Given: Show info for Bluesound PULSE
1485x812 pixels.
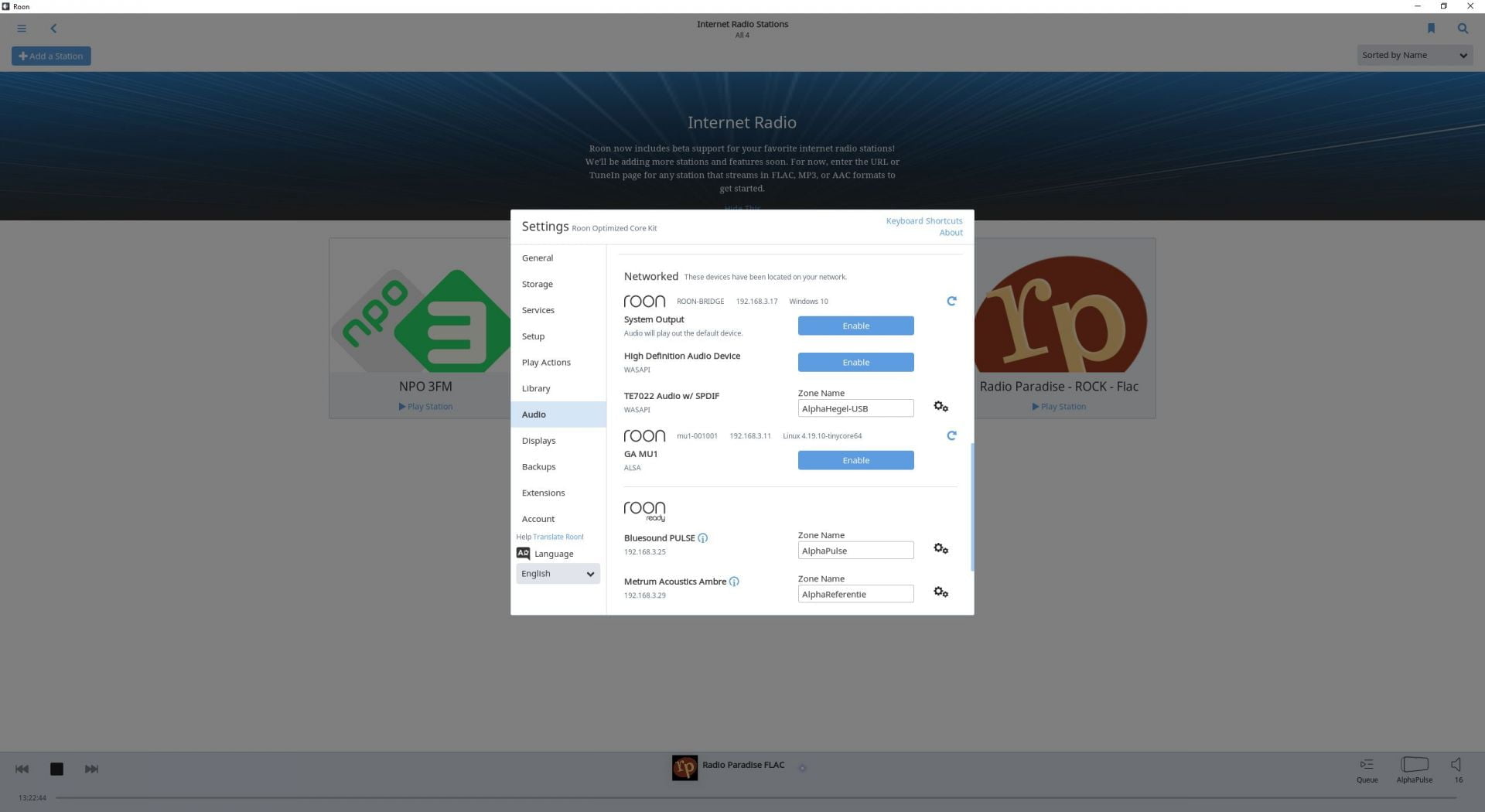Looking at the screenshot, I should pos(702,538).
